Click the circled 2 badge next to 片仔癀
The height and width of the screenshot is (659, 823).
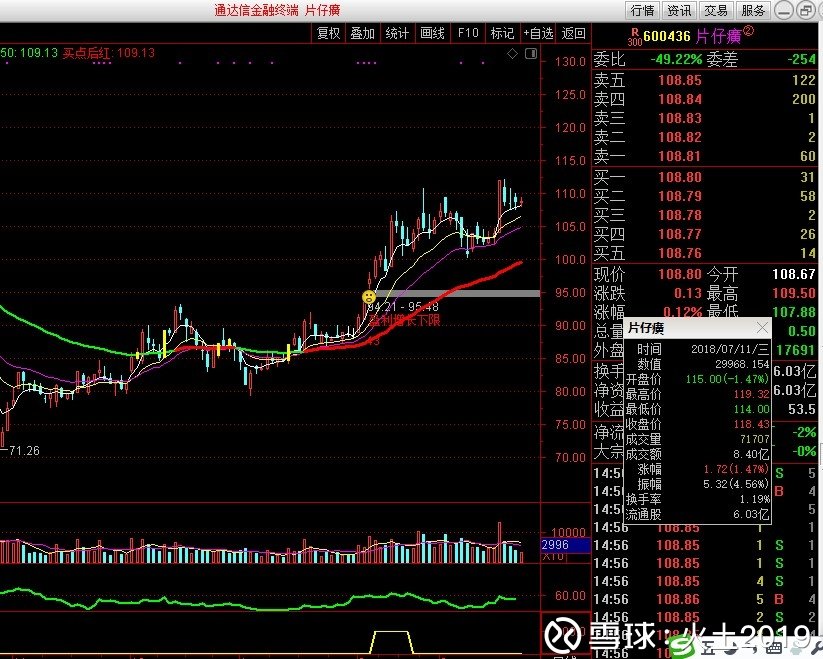(749, 31)
